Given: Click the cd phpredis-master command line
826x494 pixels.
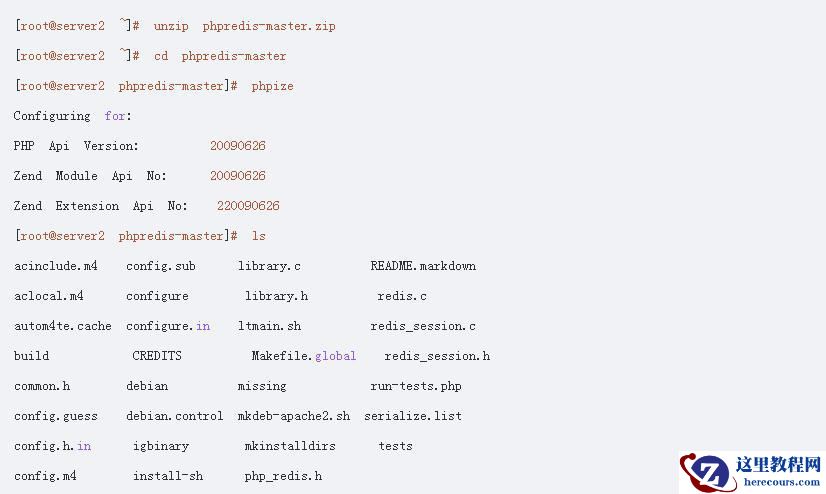Looking at the screenshot, I should (x=220, y=56).
